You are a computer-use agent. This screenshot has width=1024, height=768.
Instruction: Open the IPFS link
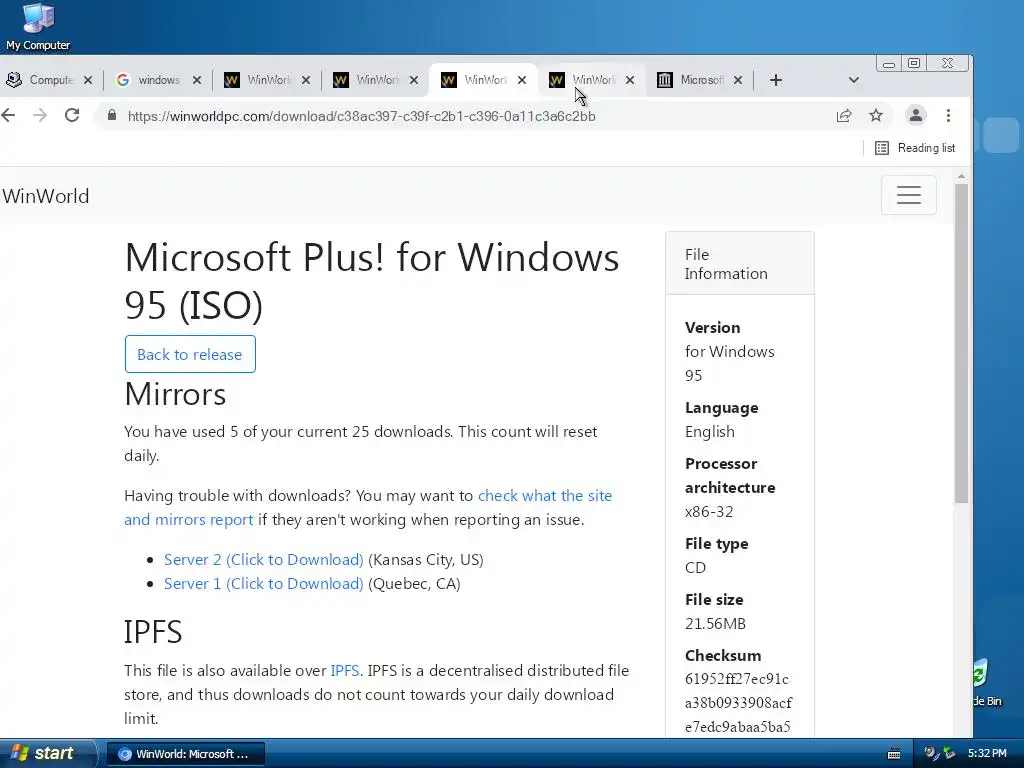tap(345, 671)
